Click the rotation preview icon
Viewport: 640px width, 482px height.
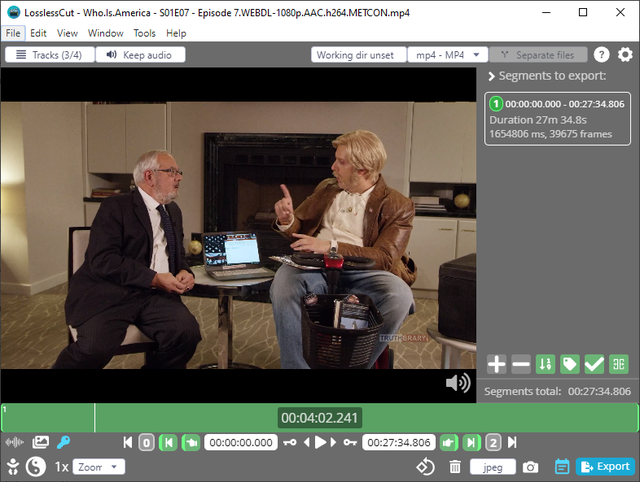426,467
